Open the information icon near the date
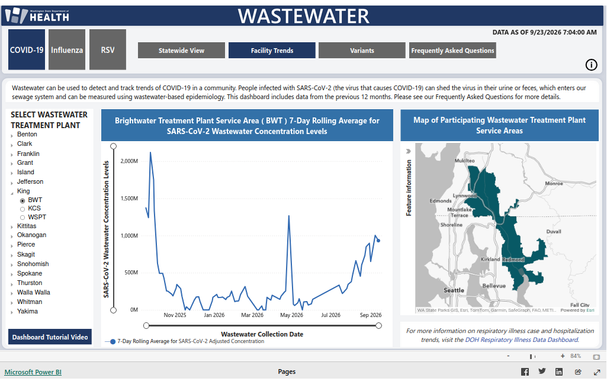 point(591,65)
